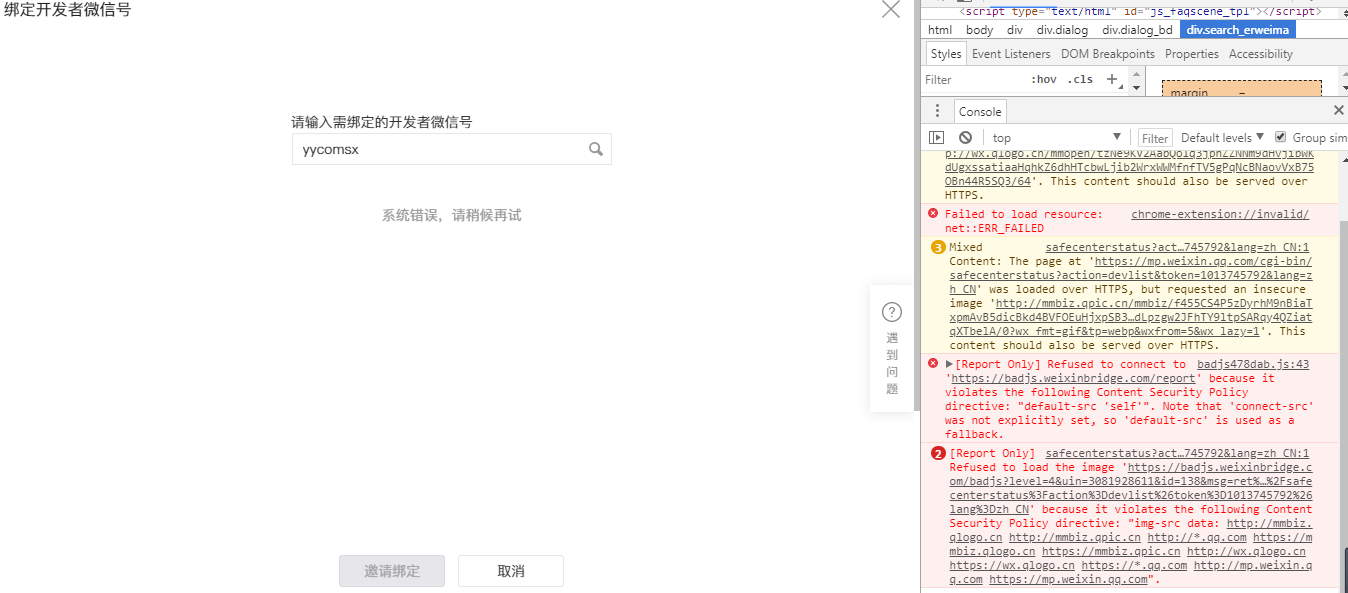Screen dimensions: 1348x593
Task: Click the Failed to load resource error icon
Action: pyautogui.click(x=933, y=213)
